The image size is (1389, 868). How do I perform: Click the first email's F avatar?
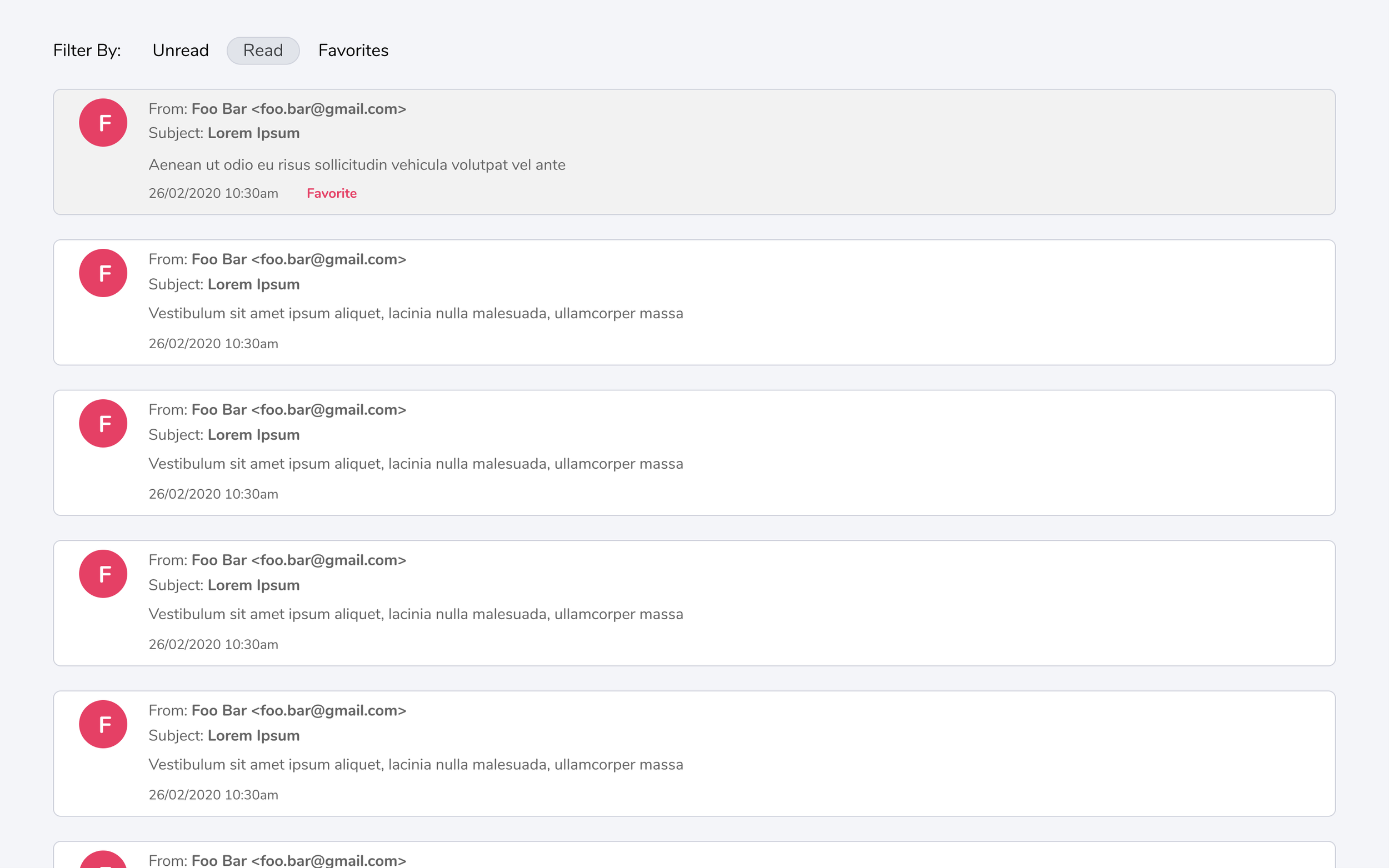coord(103,123)
